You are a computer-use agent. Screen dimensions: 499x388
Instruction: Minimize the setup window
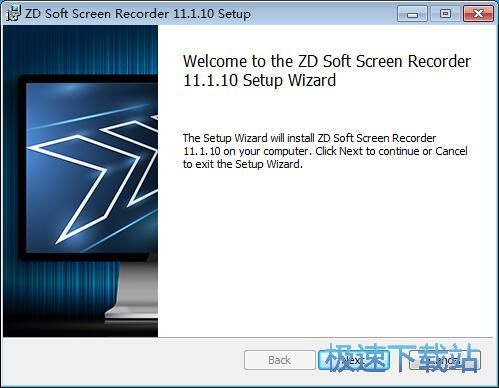(412, 14)
